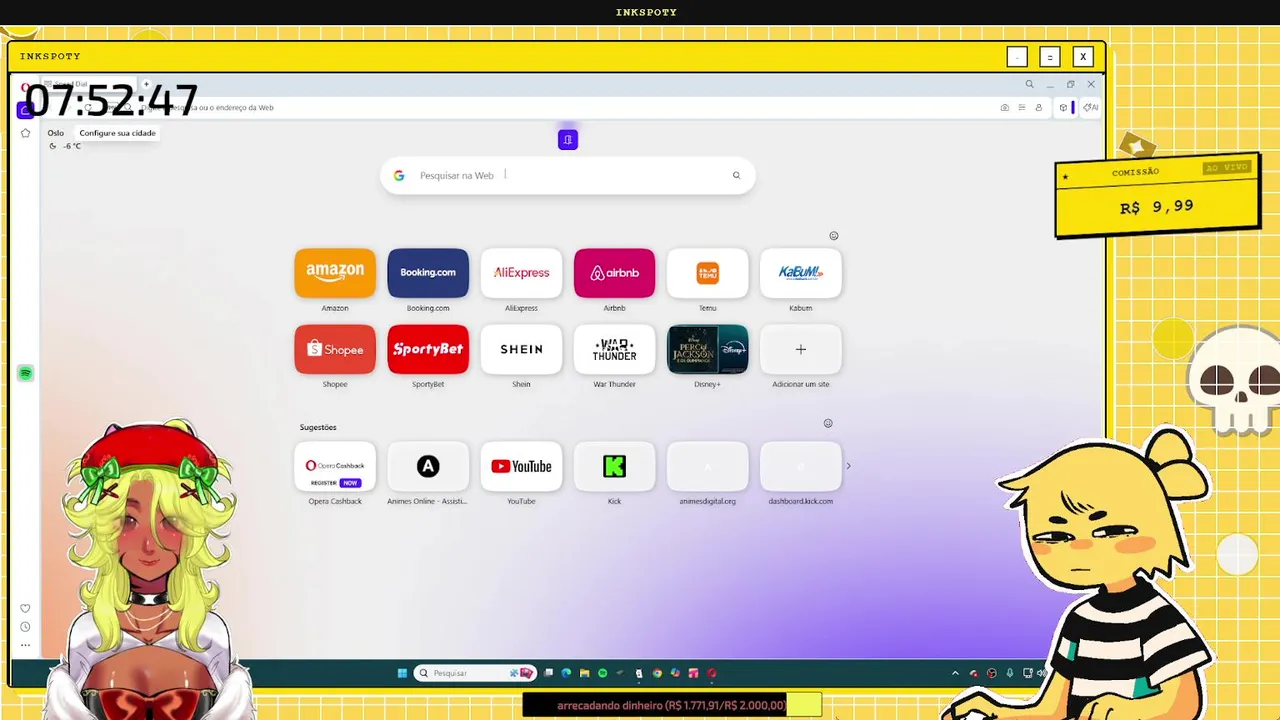1280x720 pixels.
Task: Click the purple icon above the search box
Action: [568, 139]
